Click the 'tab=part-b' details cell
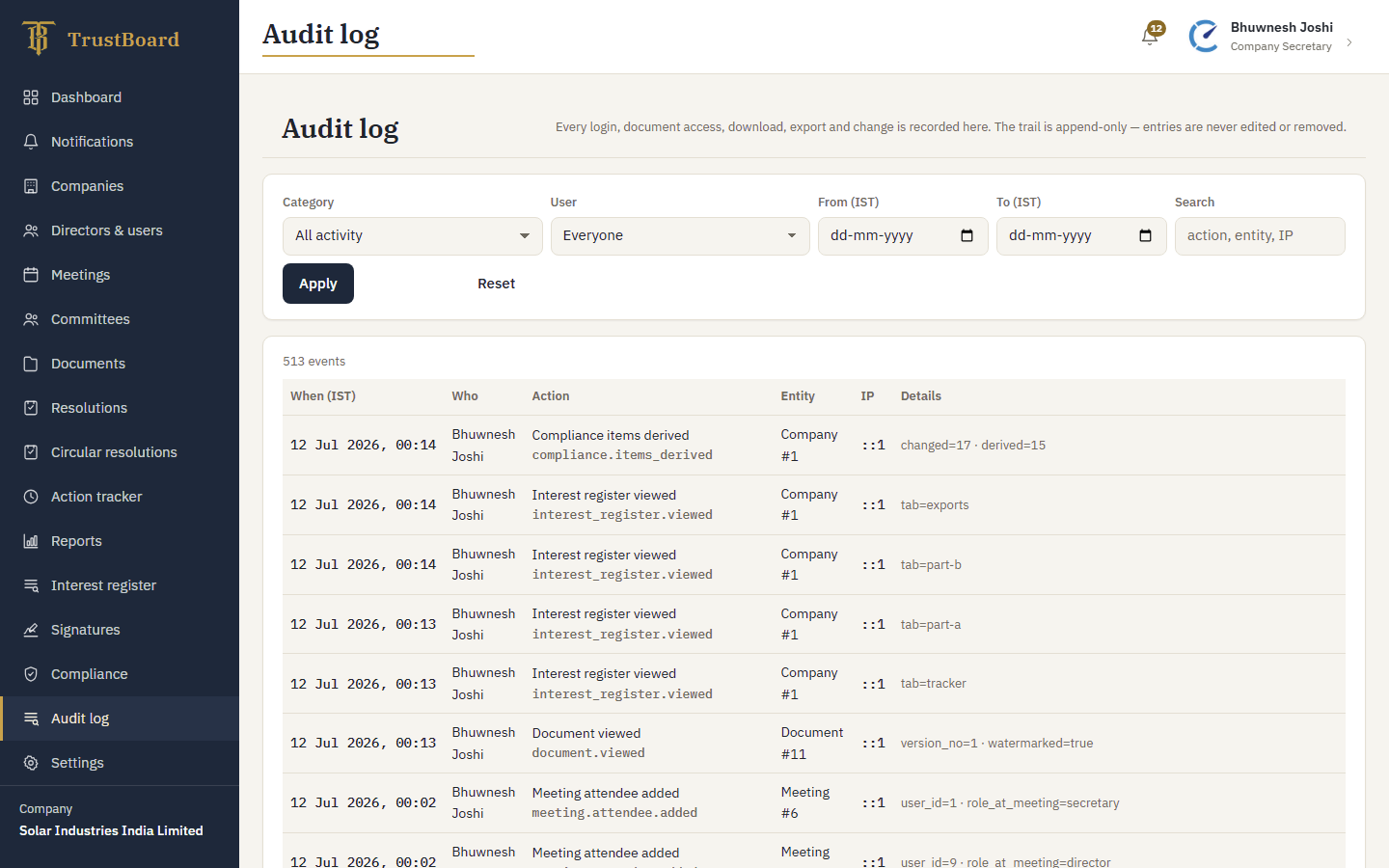Screen dimensions: 1389x868 pos(931,565)
